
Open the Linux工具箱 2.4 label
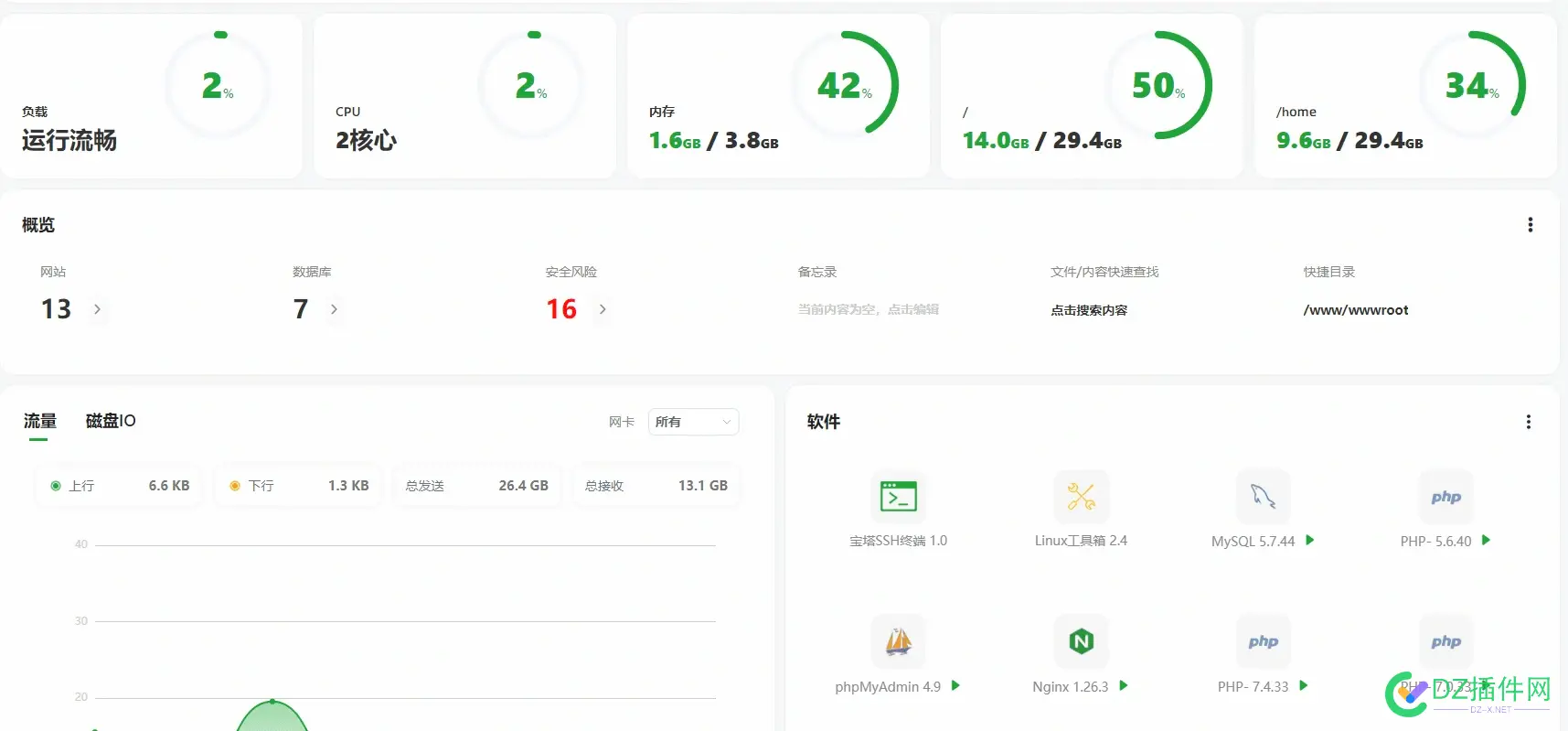click(x=1081, y=541)
